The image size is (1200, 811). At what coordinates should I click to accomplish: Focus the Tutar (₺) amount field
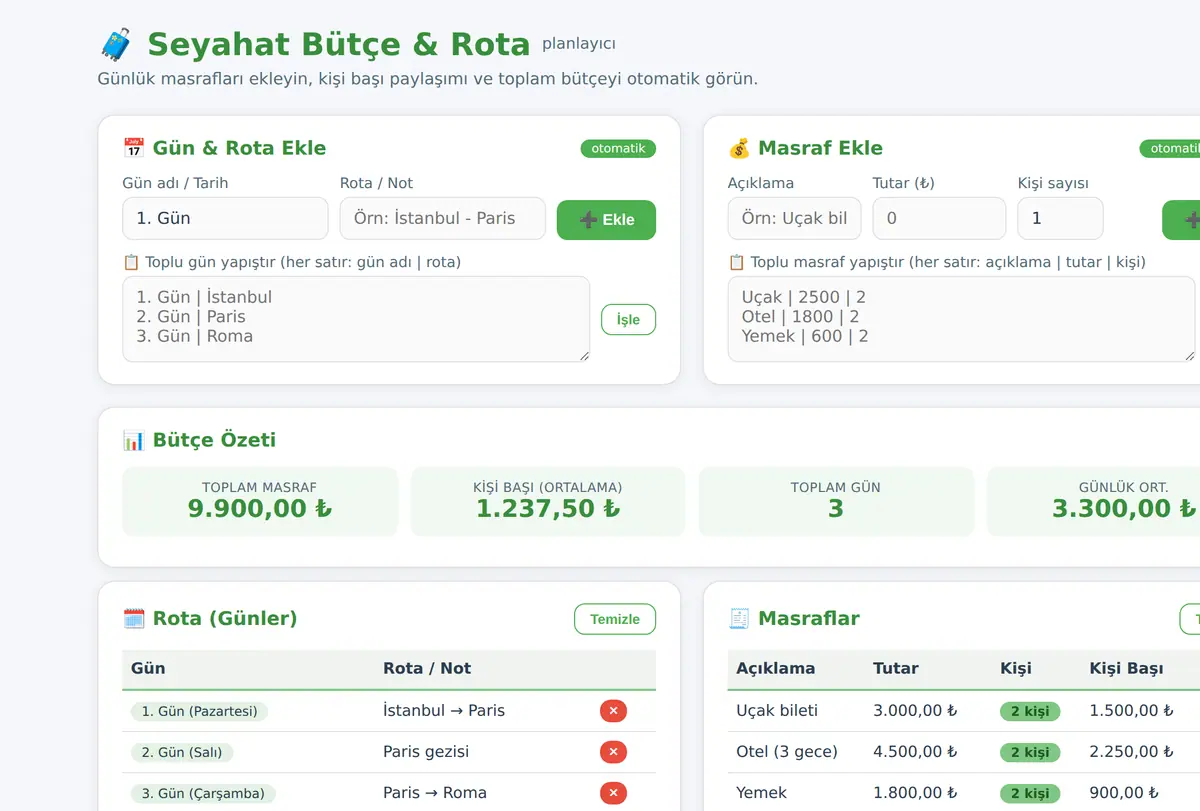tap(939, 218)
